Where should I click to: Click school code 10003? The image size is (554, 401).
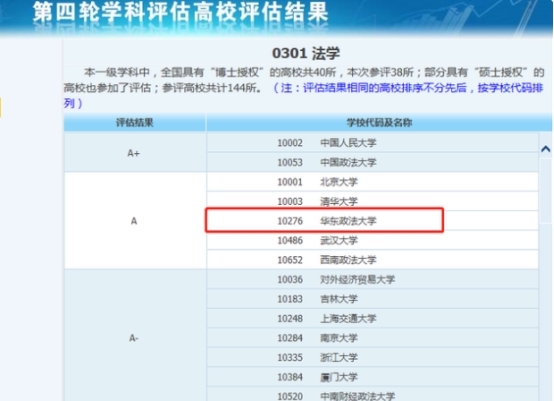point(290,201)
